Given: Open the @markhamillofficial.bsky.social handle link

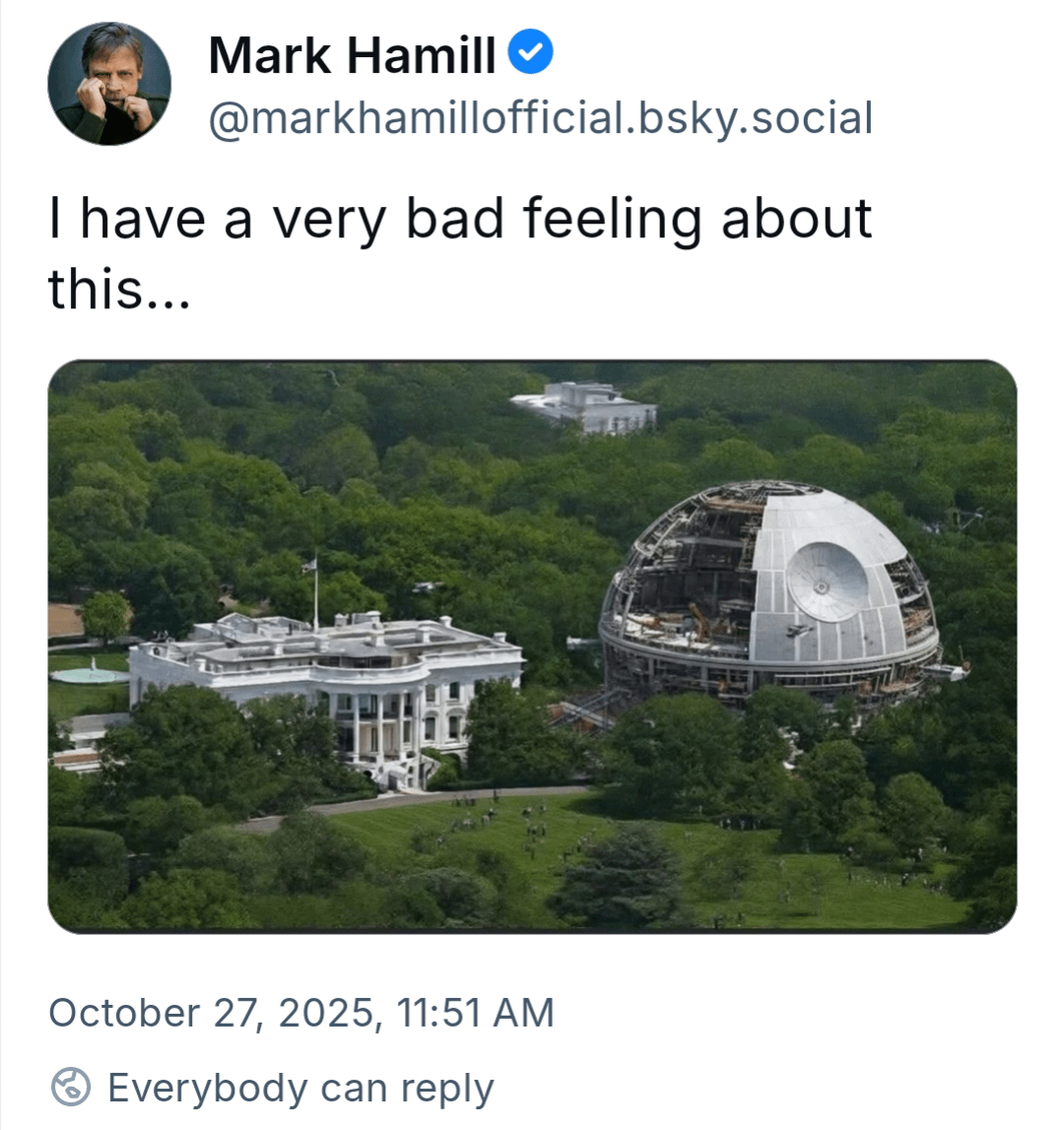Looking at the screenshot, I should tap(541, 118).
